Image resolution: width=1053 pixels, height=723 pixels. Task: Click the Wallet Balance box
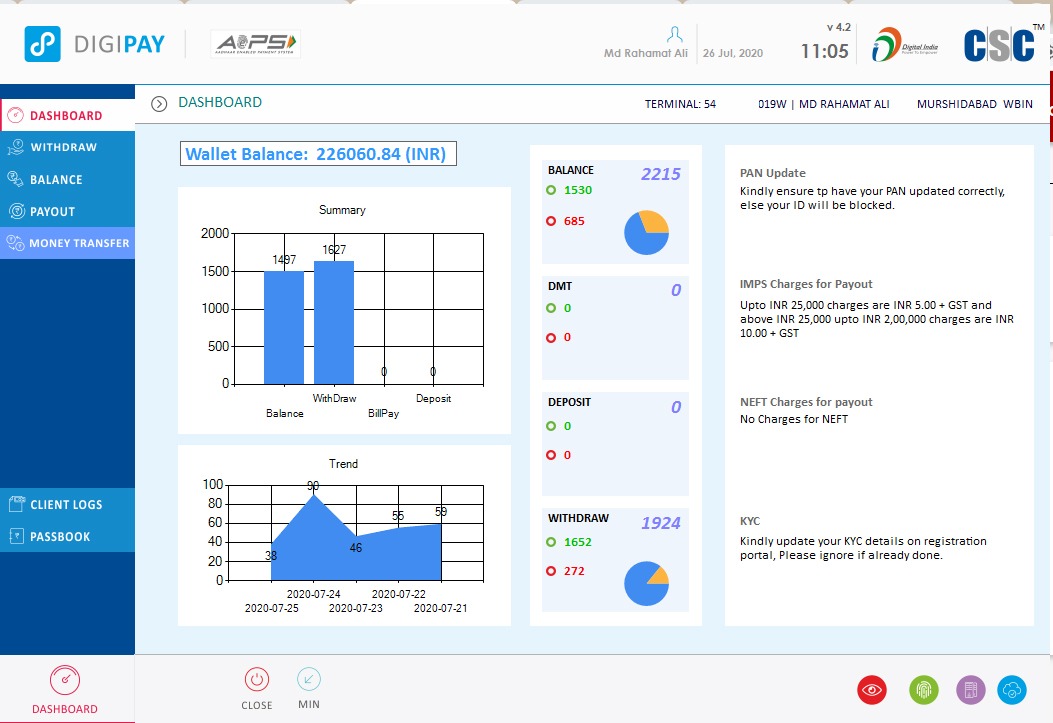click(x=318, y=154)
